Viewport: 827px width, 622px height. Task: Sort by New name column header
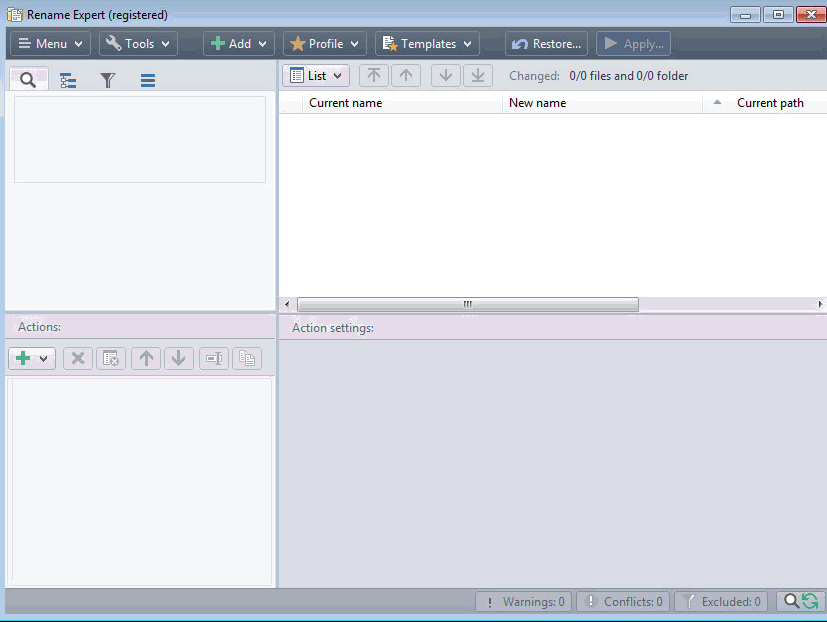602,103
